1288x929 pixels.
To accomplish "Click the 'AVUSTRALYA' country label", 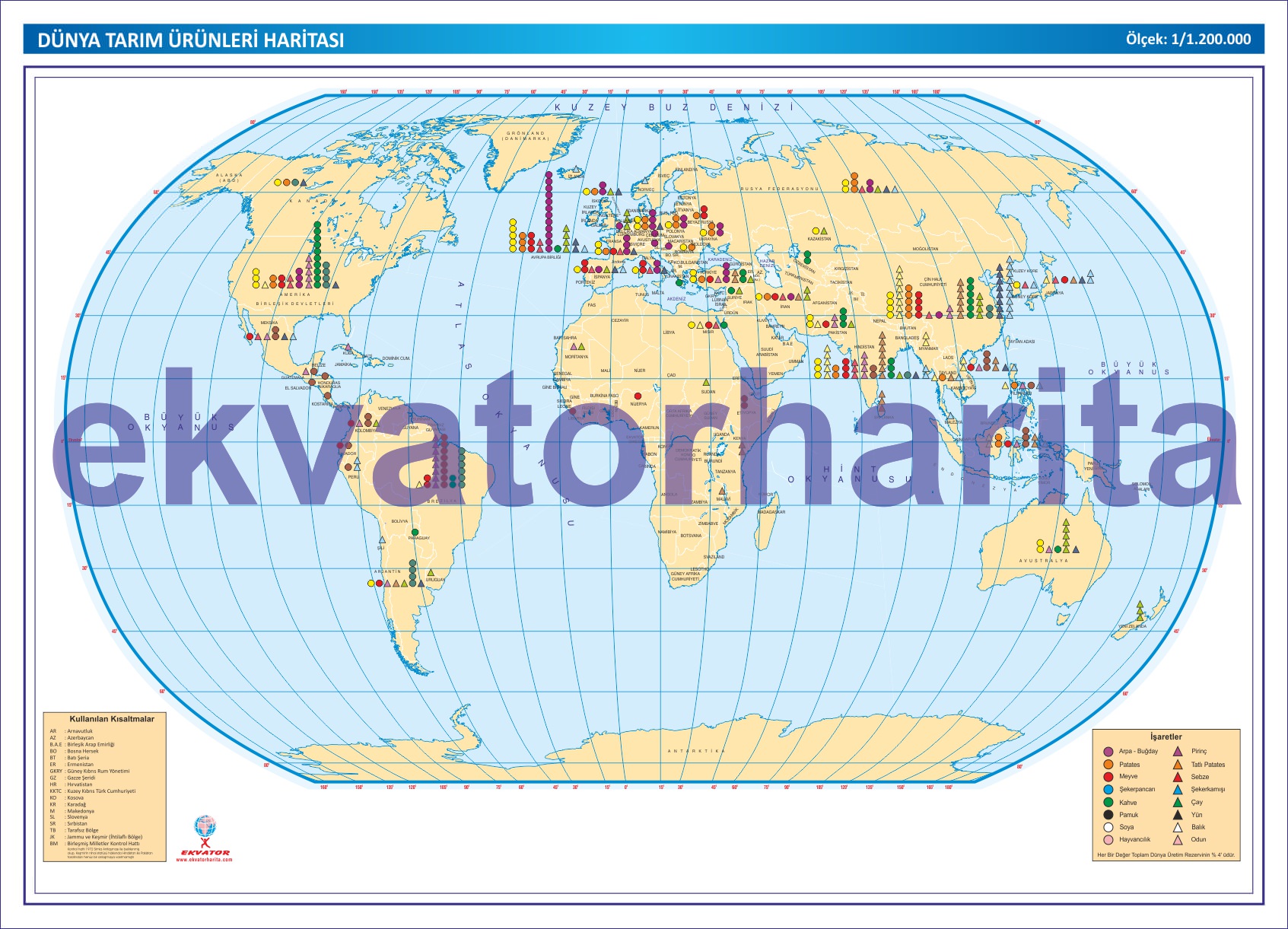I will [1044, 561].
